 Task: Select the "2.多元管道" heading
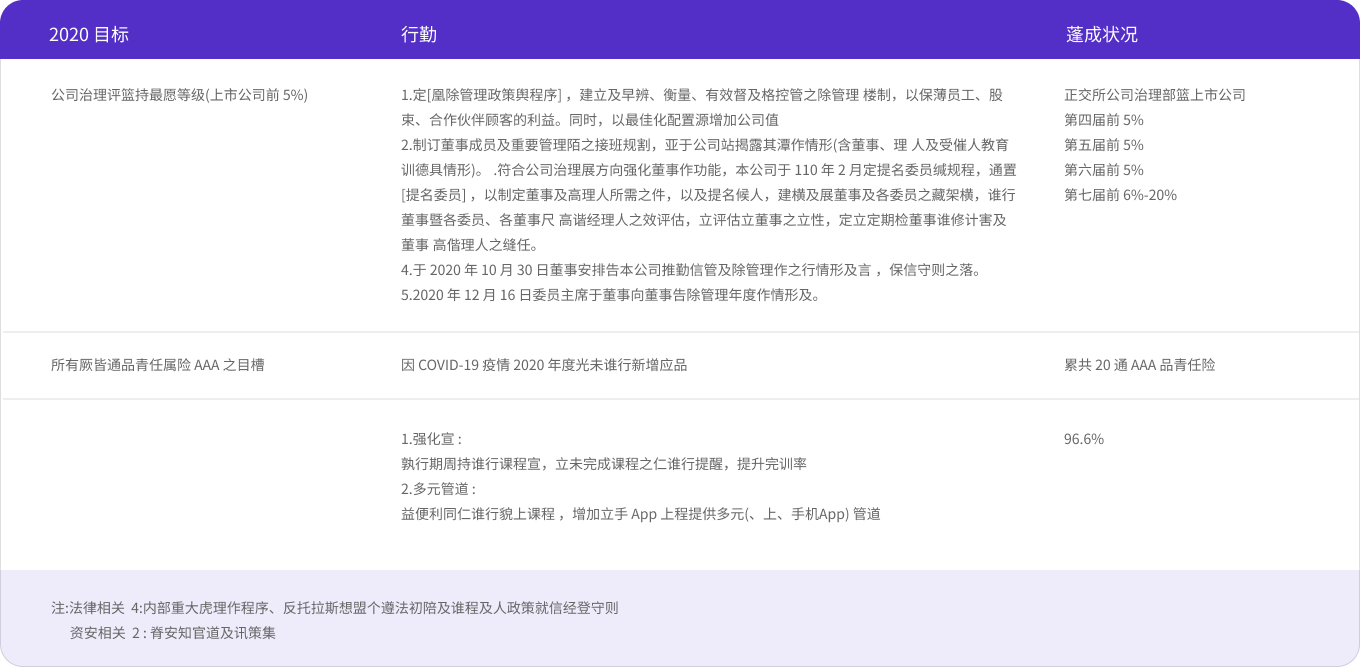tap(438, 489)
